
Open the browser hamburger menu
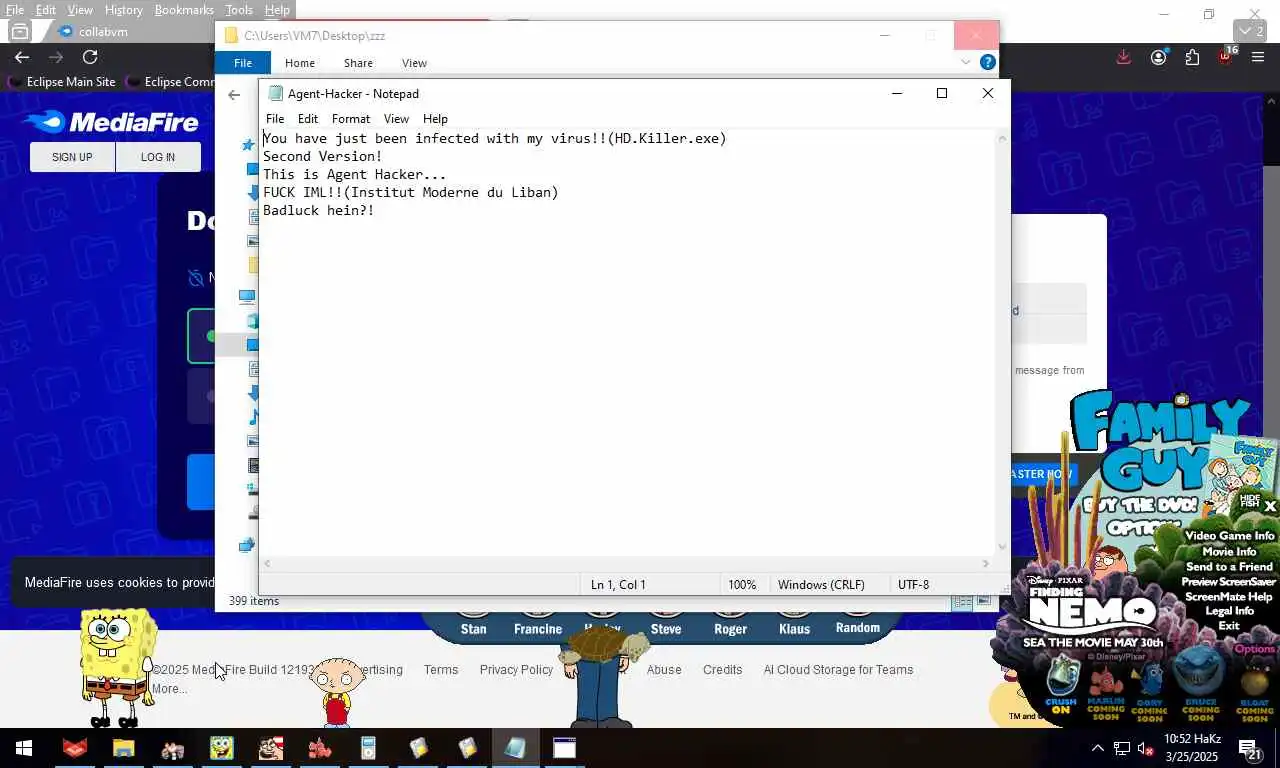[x=1258, y=57]
